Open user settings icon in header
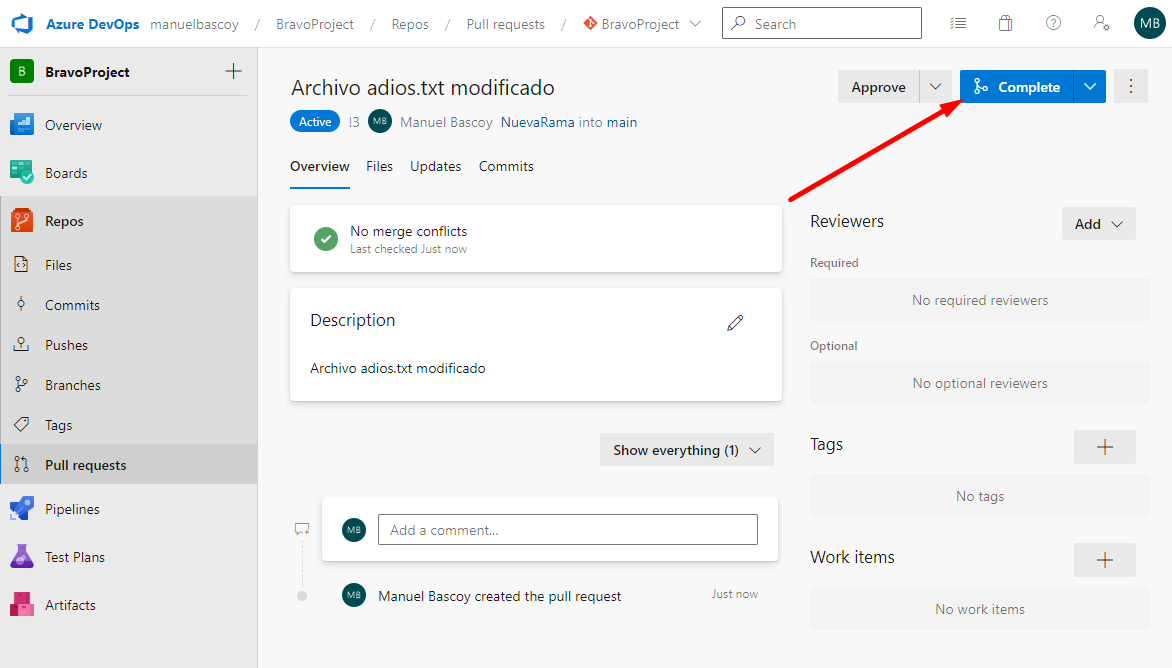Image resolution: width=1172 pixels, height=668 pixels. [1101, 23]
